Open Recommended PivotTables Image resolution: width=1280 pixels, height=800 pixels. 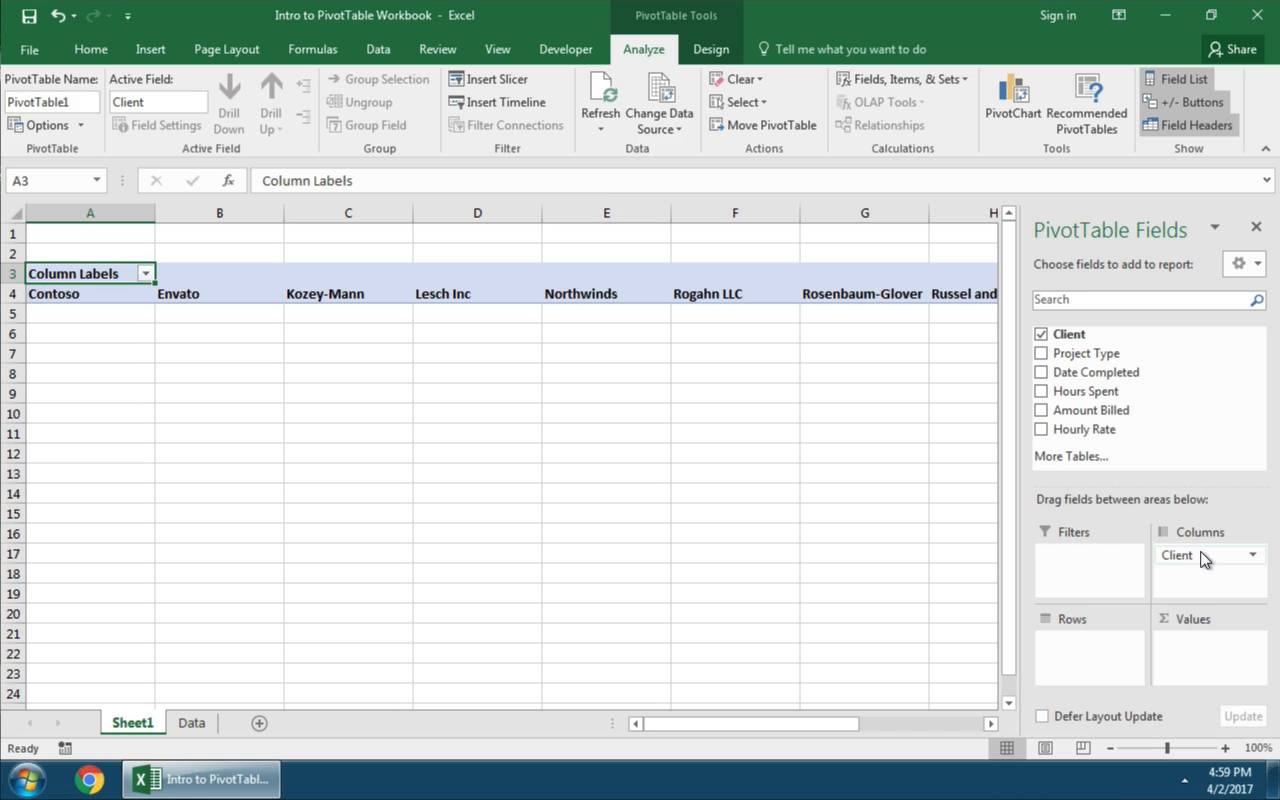[1087, 104]
